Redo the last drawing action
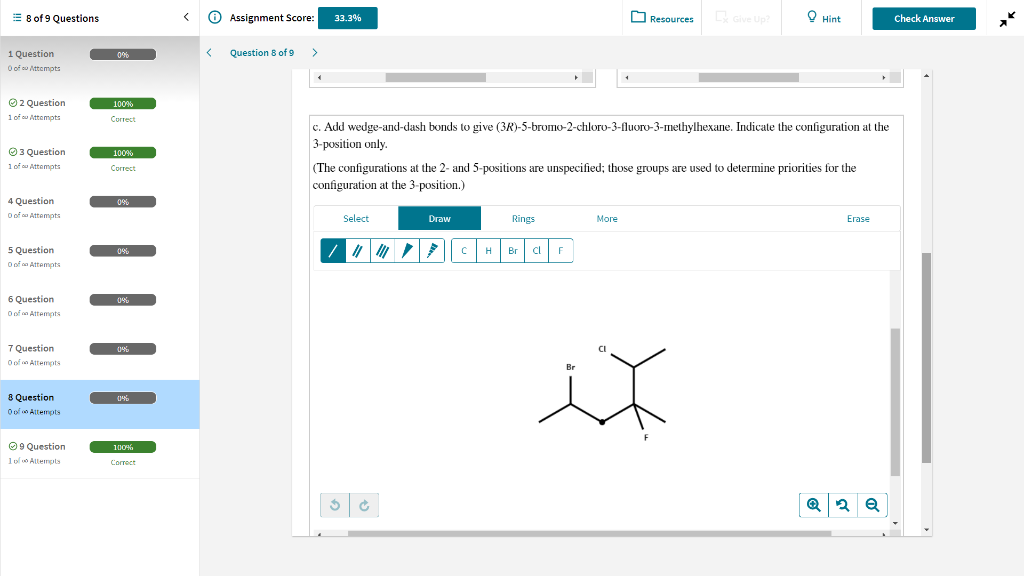This screenshot has height=576, width=1024. (x=363, y=505)
